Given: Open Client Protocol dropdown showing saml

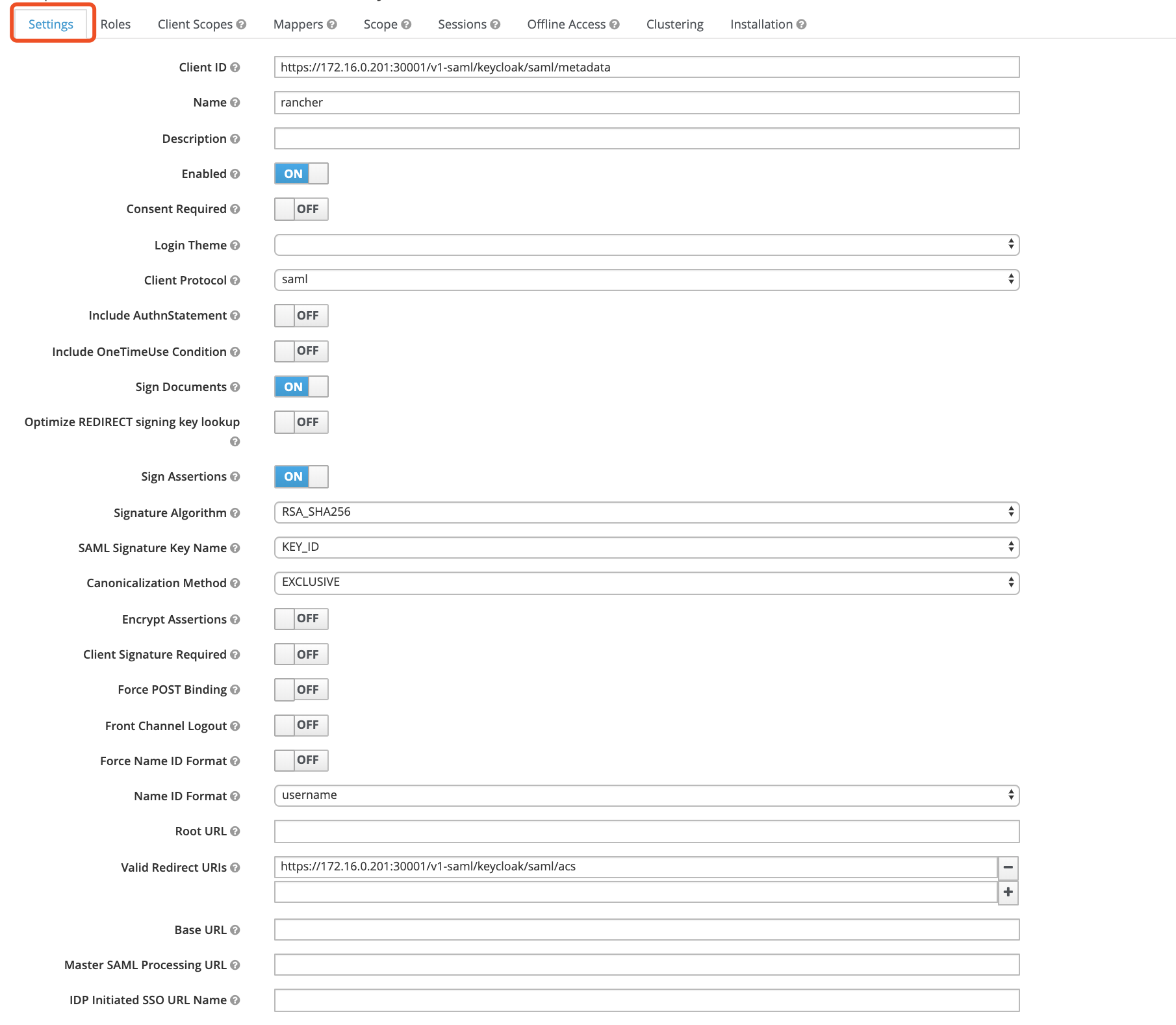Looking at the screenshot, I should click(x=646, y=280).
